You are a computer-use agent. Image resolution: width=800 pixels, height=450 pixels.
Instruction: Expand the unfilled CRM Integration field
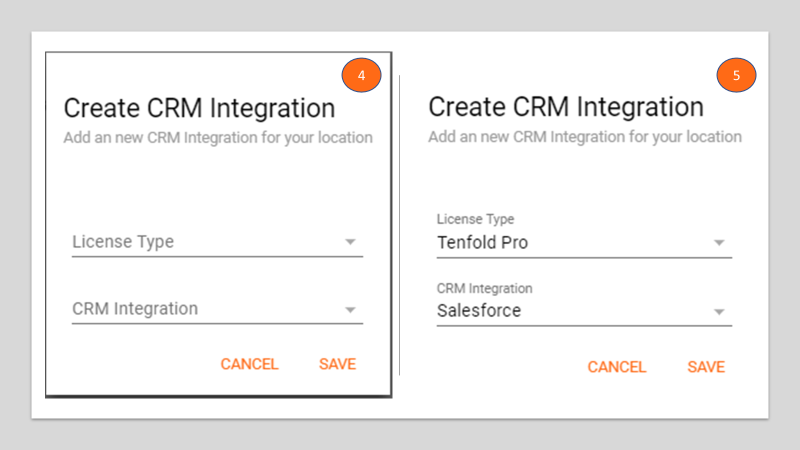pyautogui.click(x=217, y=309)
